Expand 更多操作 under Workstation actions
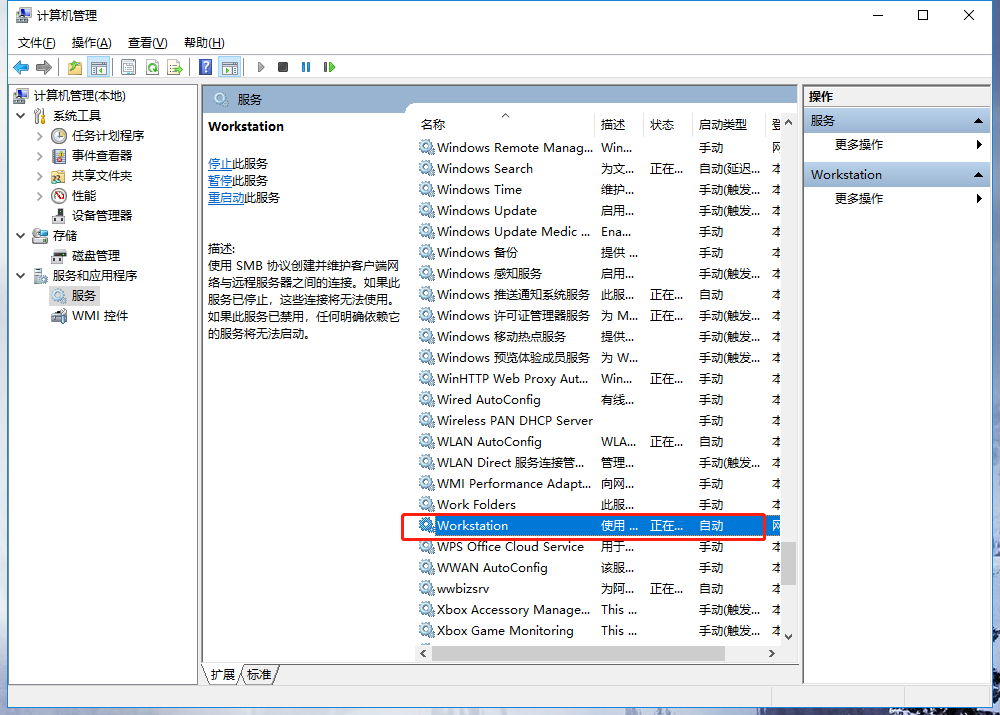The height and width of the screenshot is (715, 1000). [859, 198]
